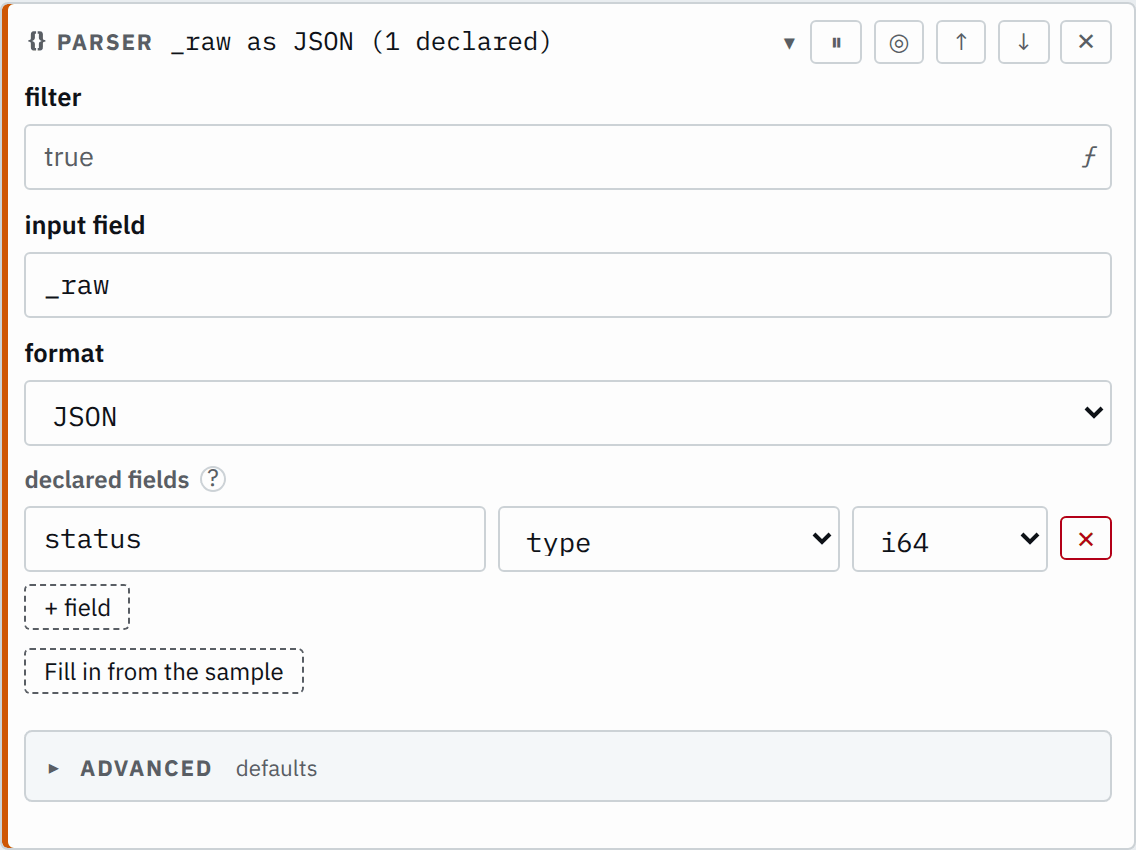
Task: Edit the status field name
Action: click(x=254, y=539)
